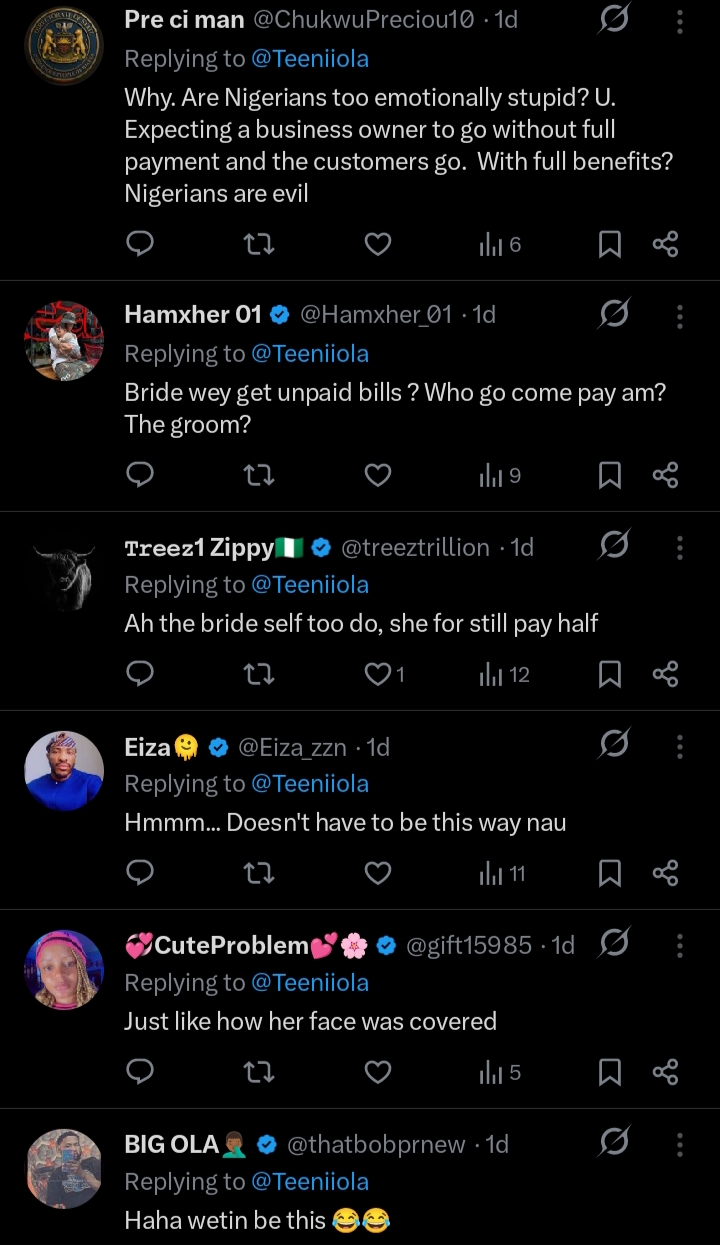
Task: Share Pre ci man's tweet
Action: (665, 244)
